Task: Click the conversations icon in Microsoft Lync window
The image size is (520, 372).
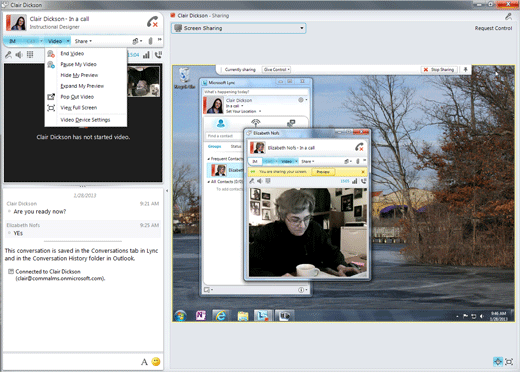Action: [x=291, y=123]
